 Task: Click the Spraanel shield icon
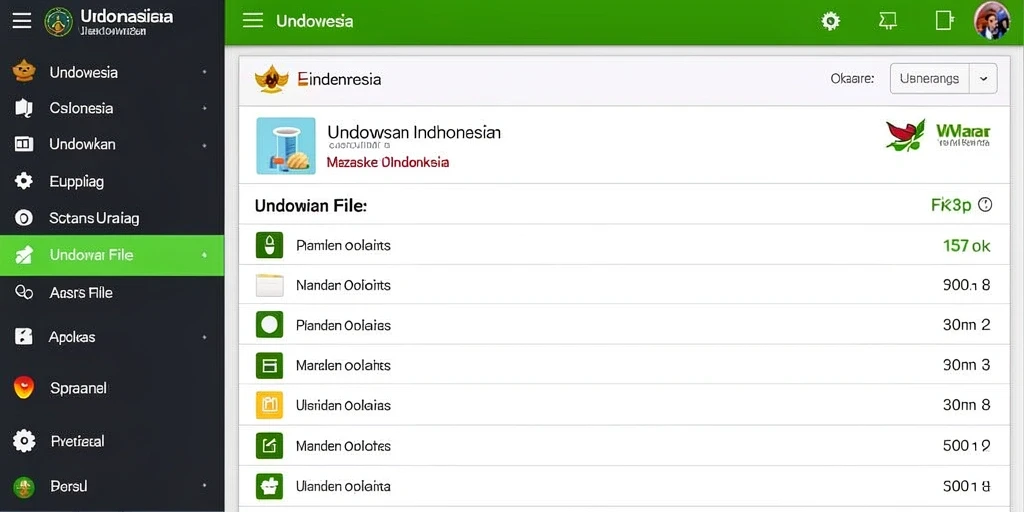tap(24, 387)
